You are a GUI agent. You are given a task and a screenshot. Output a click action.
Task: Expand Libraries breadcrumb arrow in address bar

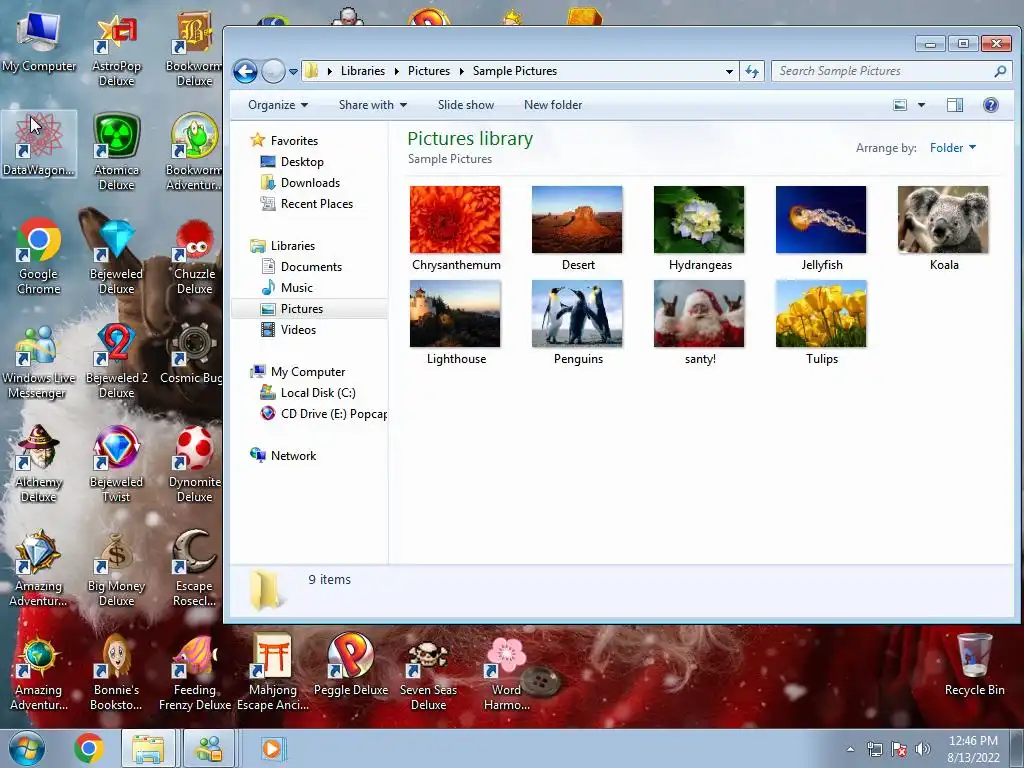point(396,71)
